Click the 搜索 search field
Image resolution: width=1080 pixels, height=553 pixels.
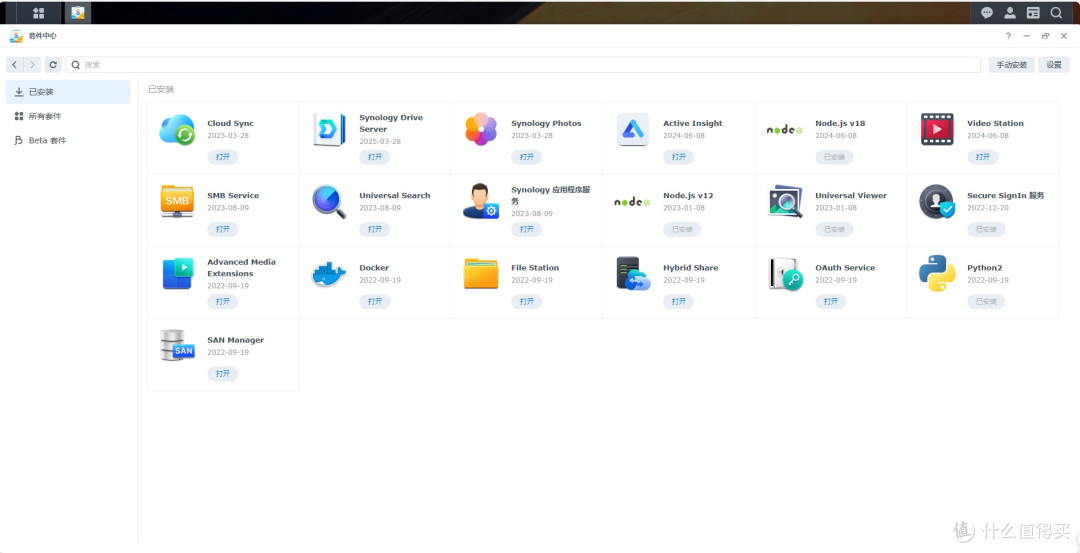(523, 65)
